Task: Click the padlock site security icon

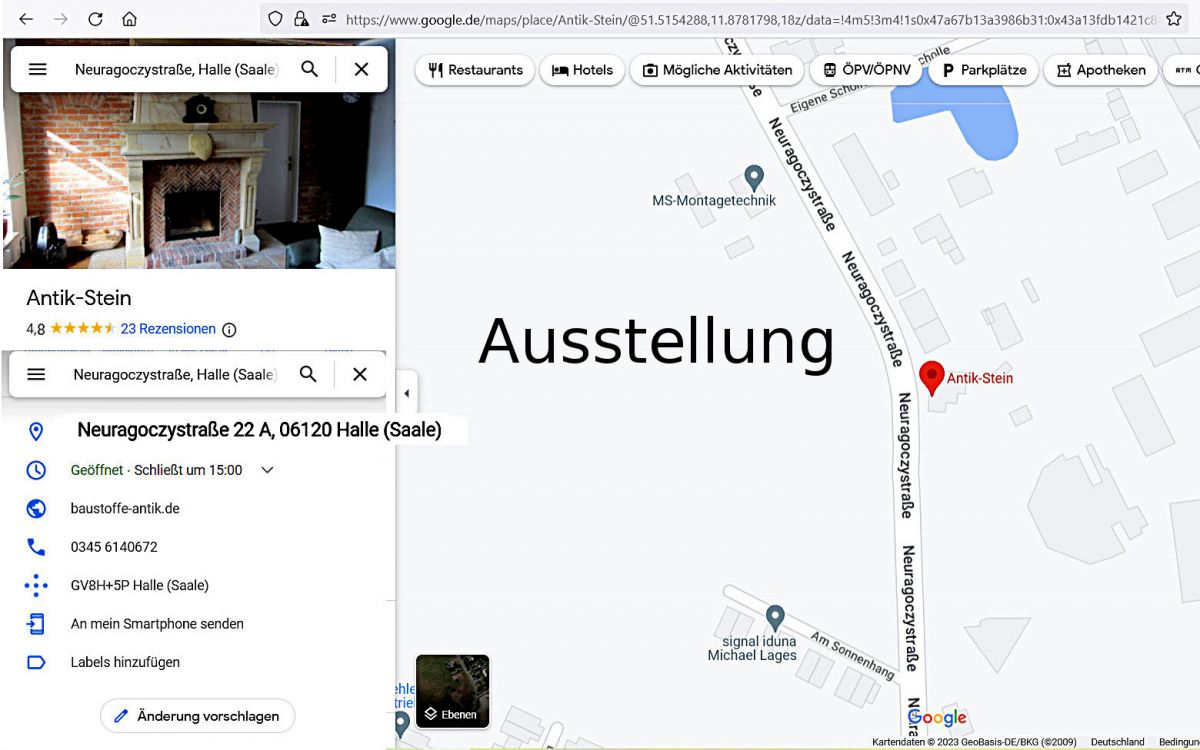Action: pyautogui.click(x=301, y=19)
